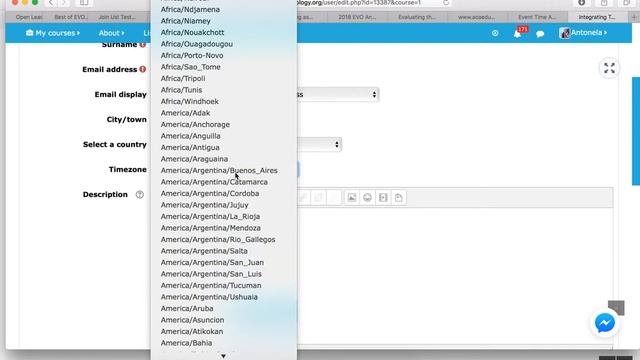Reload the page in address bar
The height and width of the screenshot is (360, 640).
(x=446, y=3)
